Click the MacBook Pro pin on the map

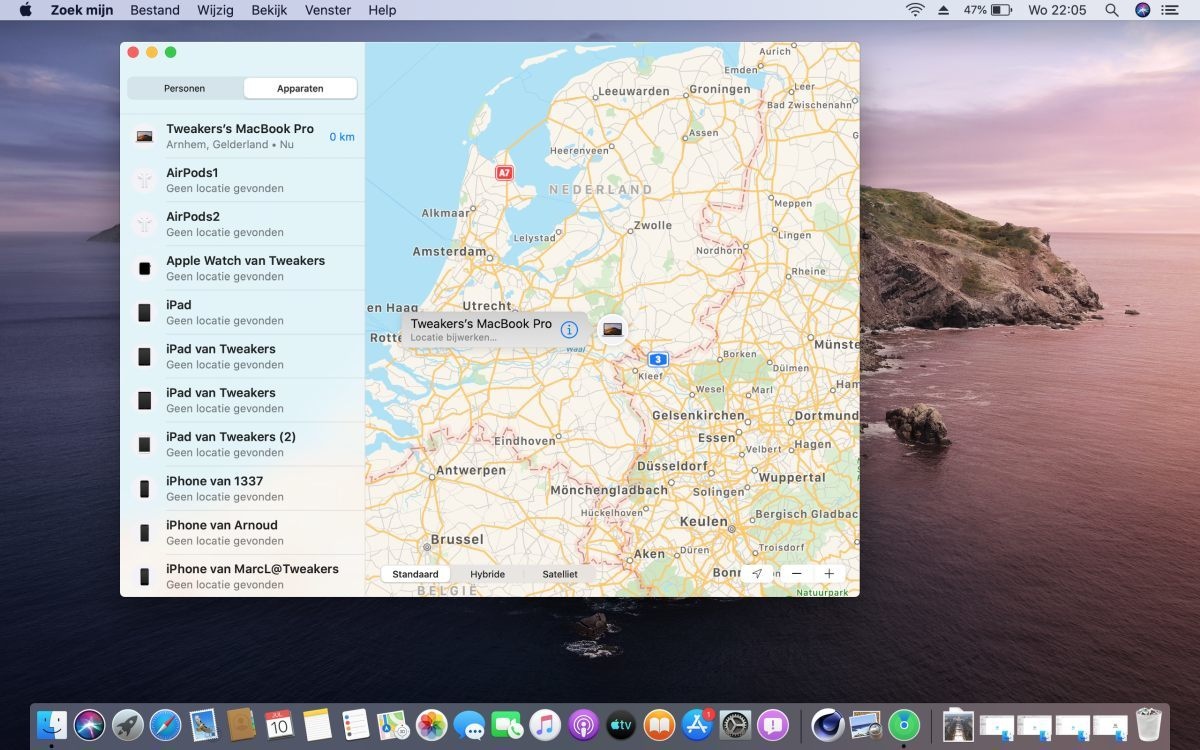(x=612, y=329)
